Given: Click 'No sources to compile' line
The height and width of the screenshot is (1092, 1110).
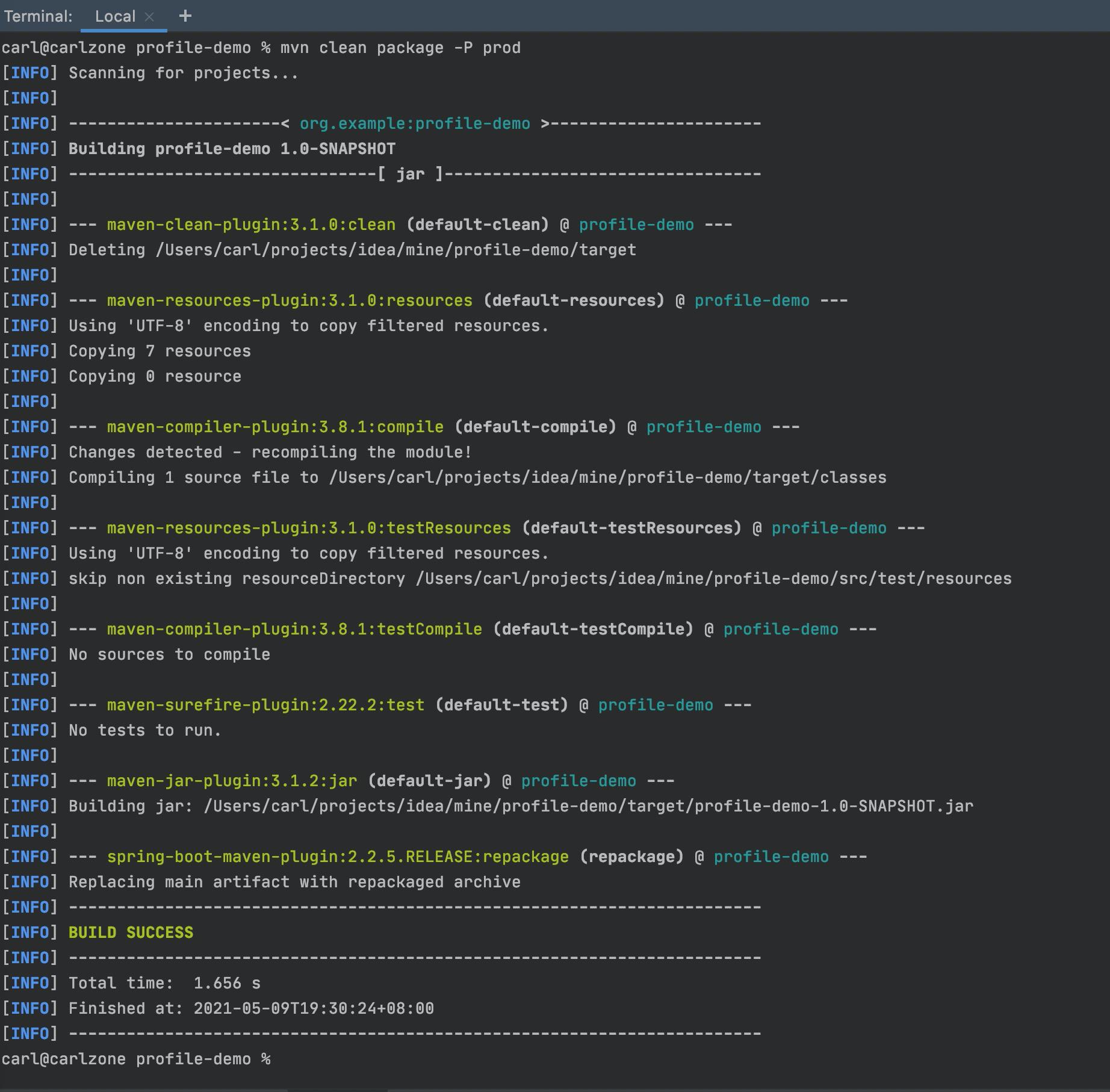Looking at the screenshot, I should 169,655.
